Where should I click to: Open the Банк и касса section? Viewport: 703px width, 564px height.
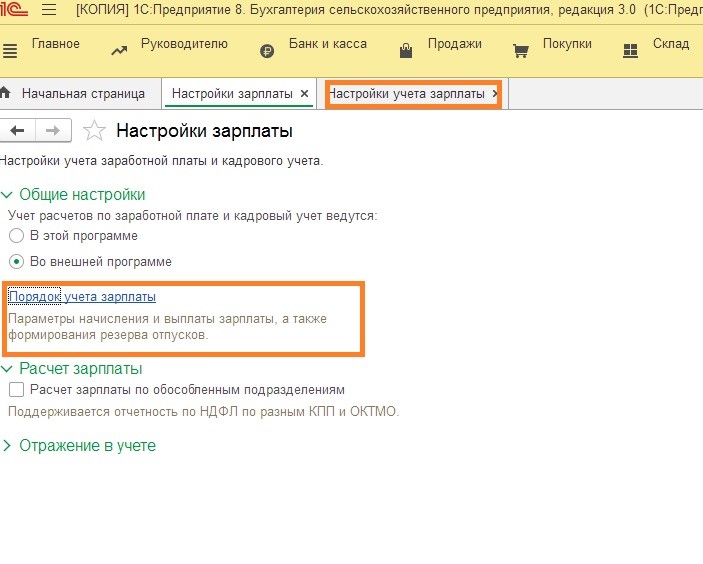pos(328,43)
